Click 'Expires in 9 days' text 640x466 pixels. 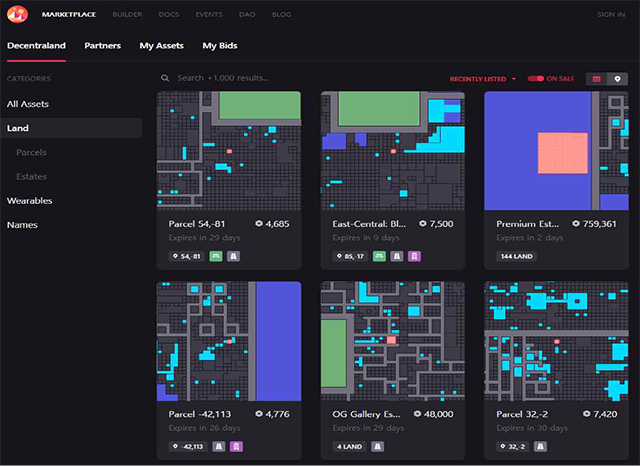tap(366, 237)
